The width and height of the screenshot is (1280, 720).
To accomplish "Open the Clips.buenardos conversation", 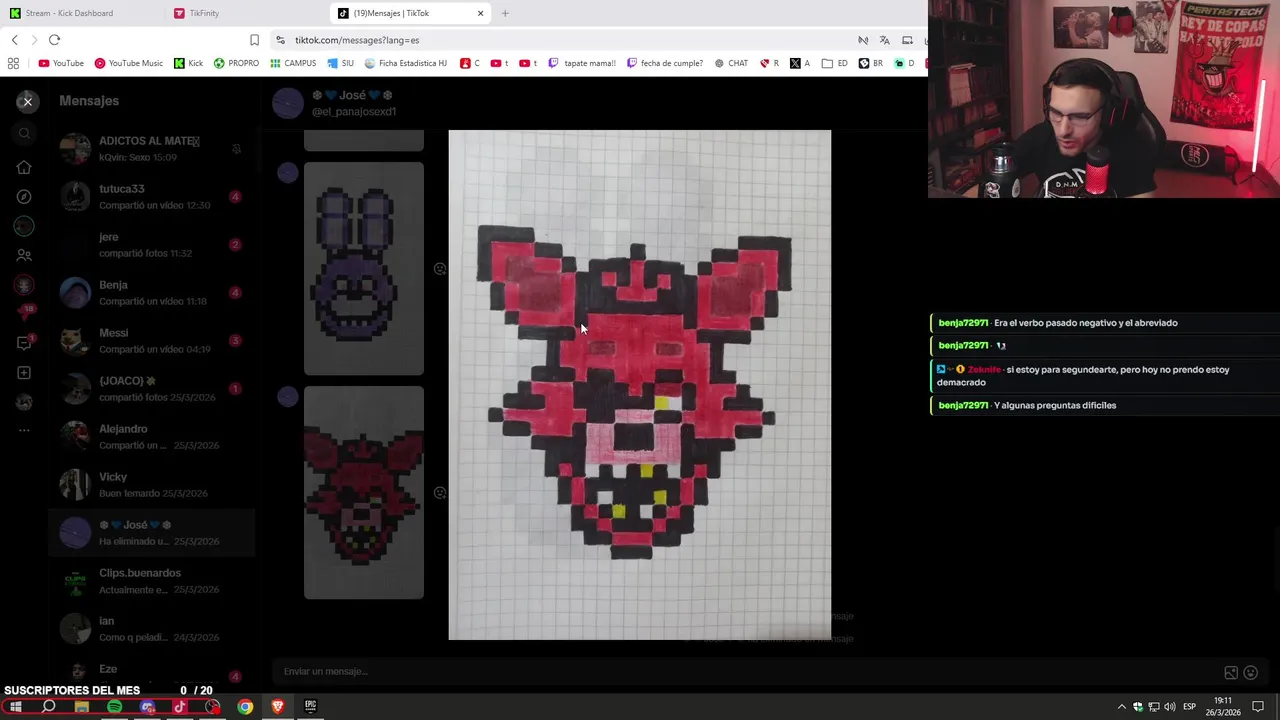I will coord(152,581).
